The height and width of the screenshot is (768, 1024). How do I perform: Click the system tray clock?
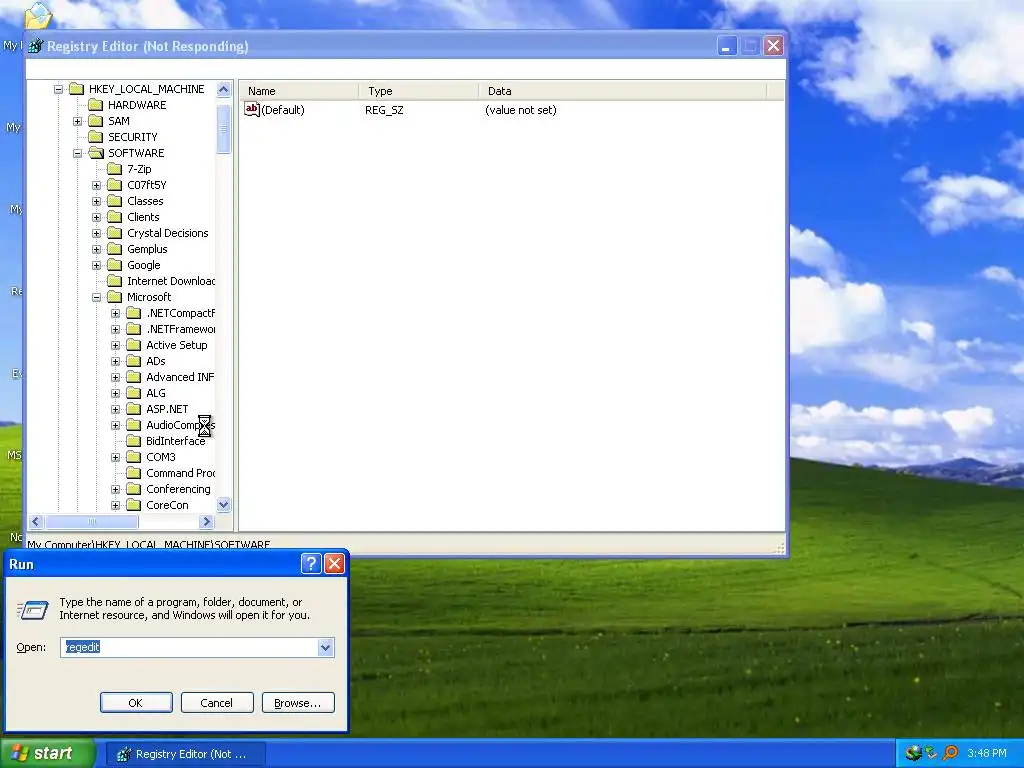point(987,754)
